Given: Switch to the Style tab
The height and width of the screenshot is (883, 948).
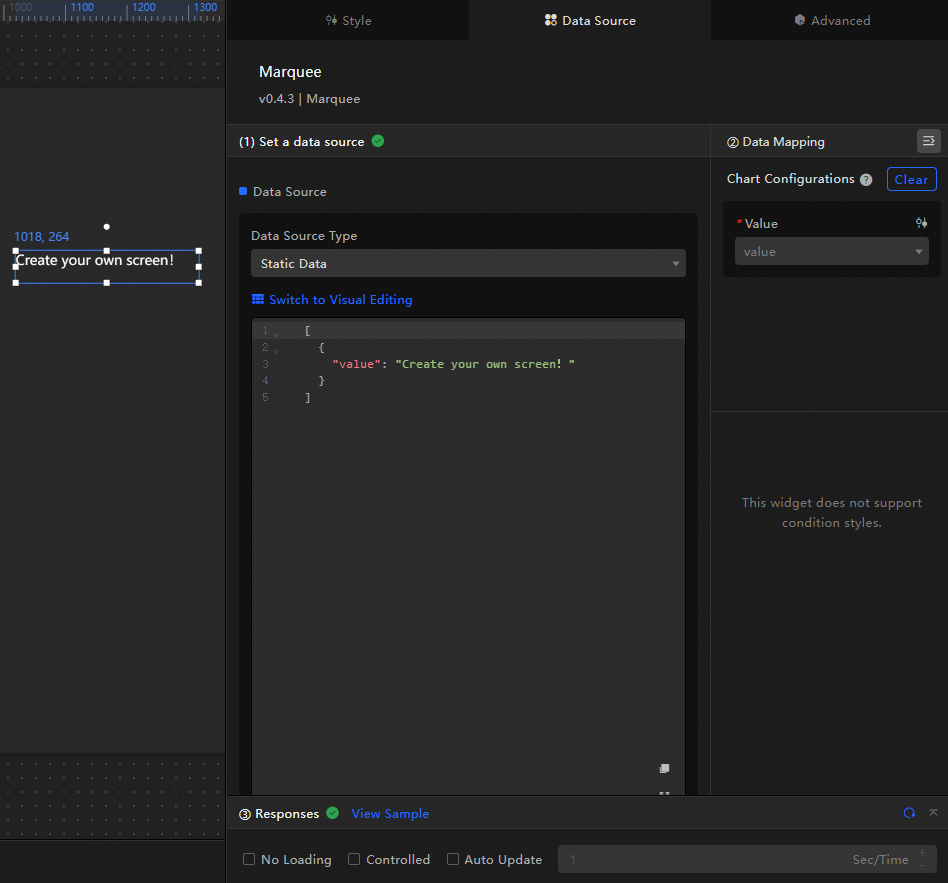Looking at the screenshot, I should pos(348,20).
